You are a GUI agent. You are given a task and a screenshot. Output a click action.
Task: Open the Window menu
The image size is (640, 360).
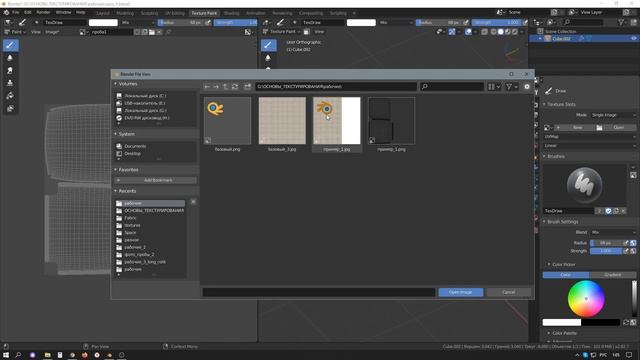pyautogui.click(x=63, y=13)
